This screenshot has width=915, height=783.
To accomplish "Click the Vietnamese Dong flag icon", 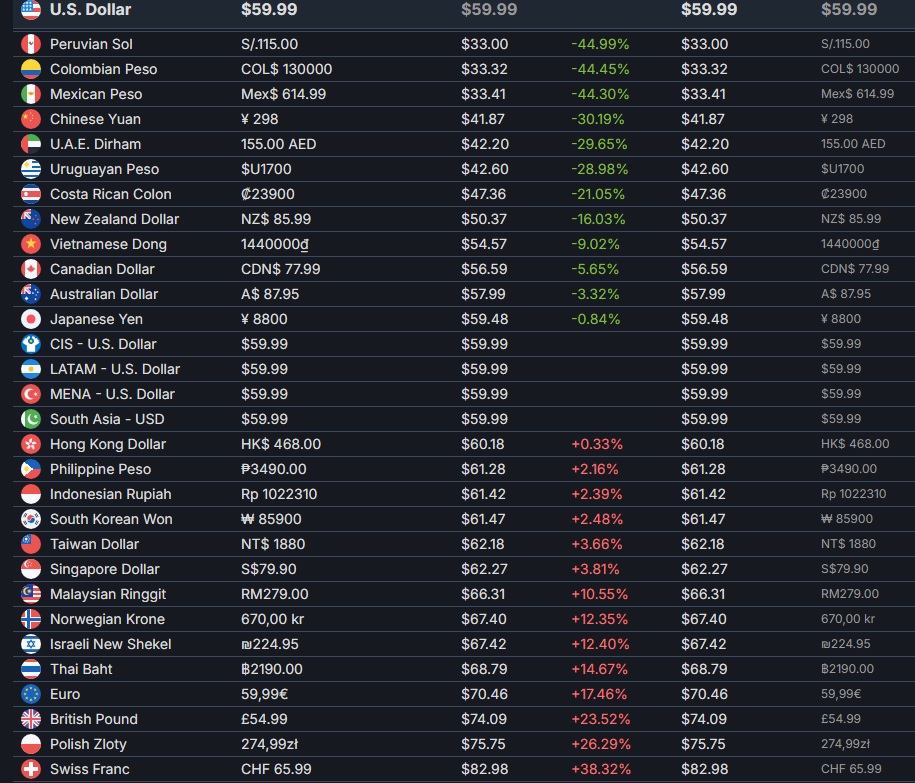I will 31,244.
